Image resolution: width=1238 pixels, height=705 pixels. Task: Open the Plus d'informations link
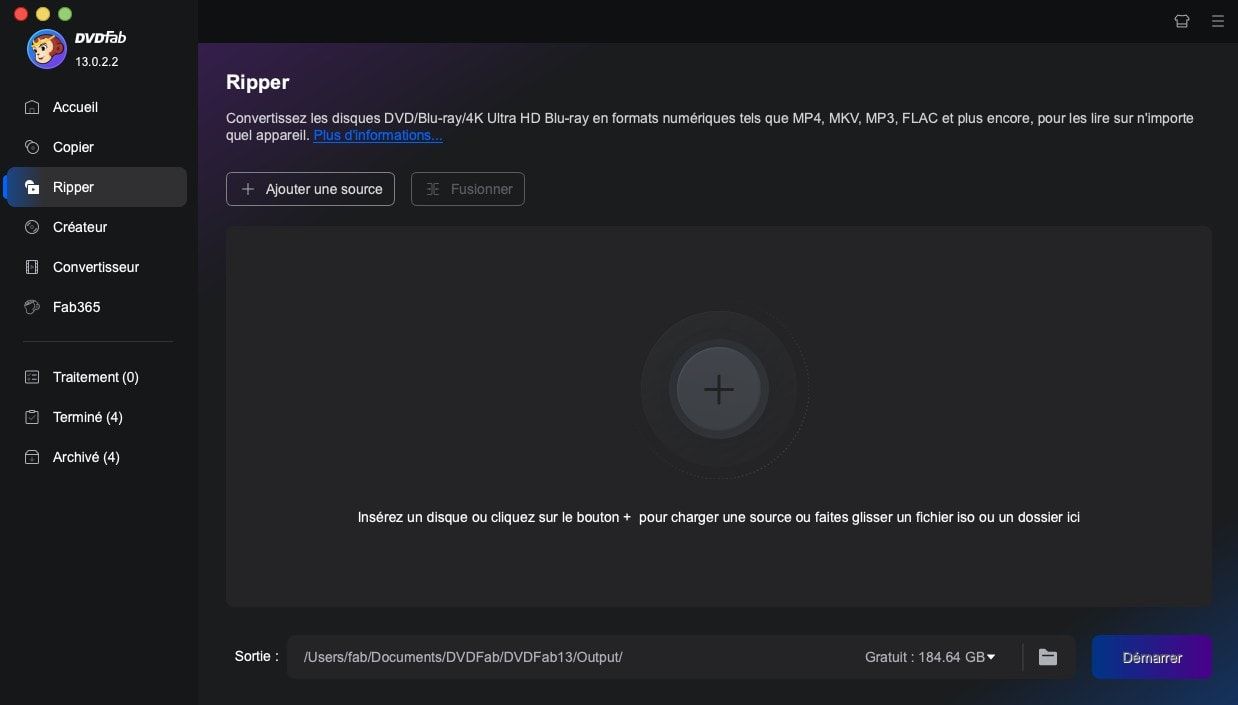[x=377, y=134]
